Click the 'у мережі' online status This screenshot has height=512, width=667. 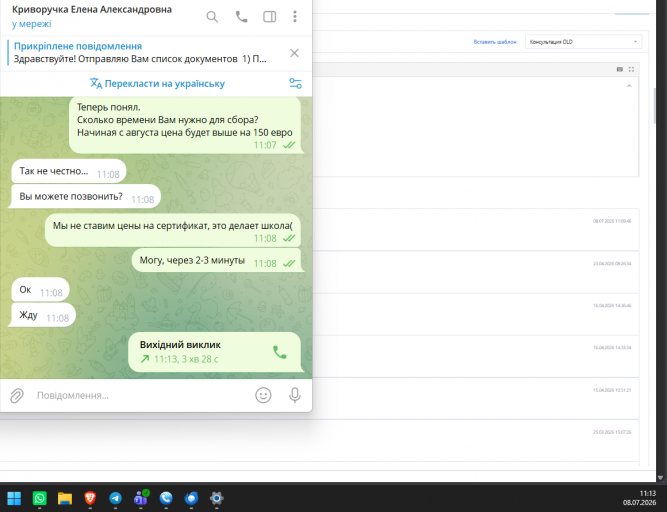(x=31, y=24)
